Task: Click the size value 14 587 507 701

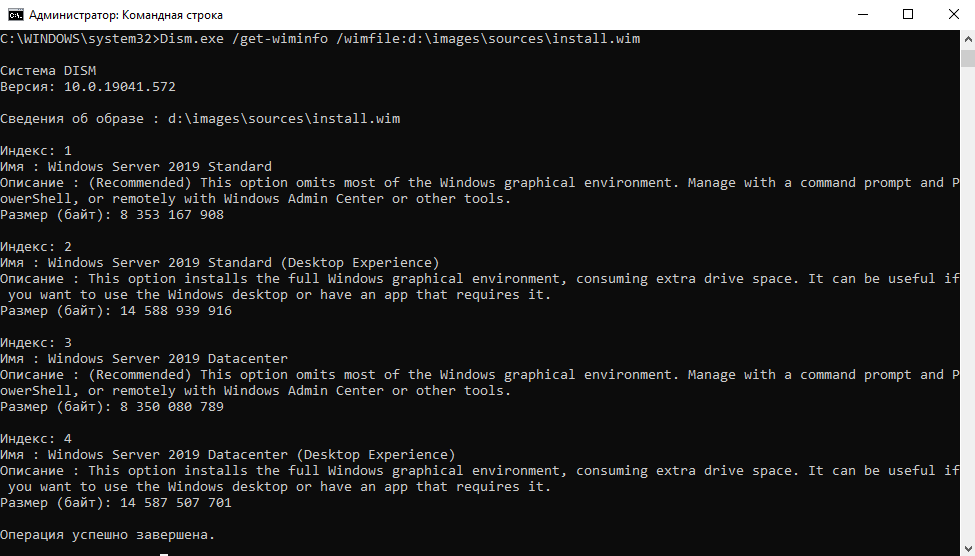Action: (x=176, y=503)
